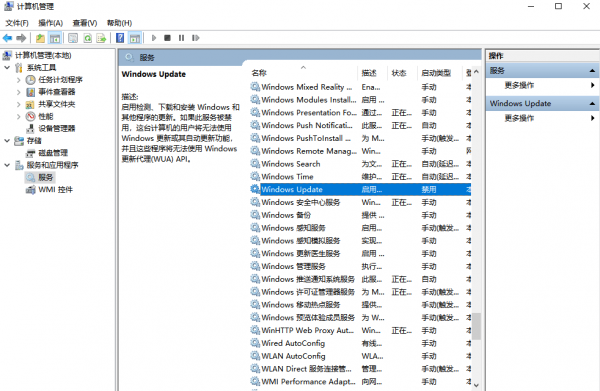Select the Windows Search service row
600x391 pixels.
pos(361,164)
